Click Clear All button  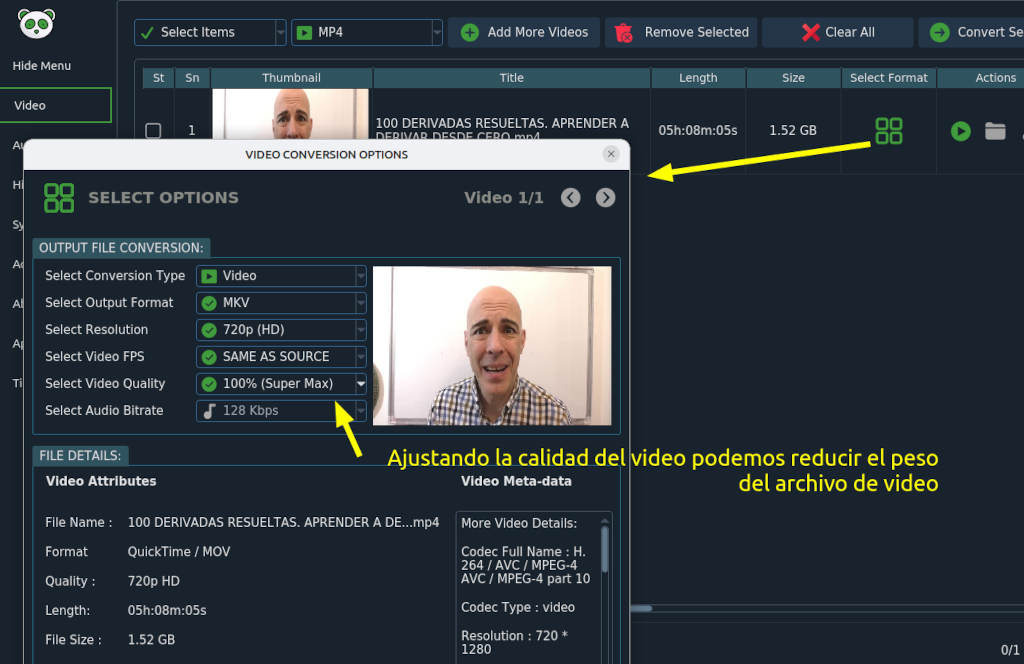pos(838,32)
